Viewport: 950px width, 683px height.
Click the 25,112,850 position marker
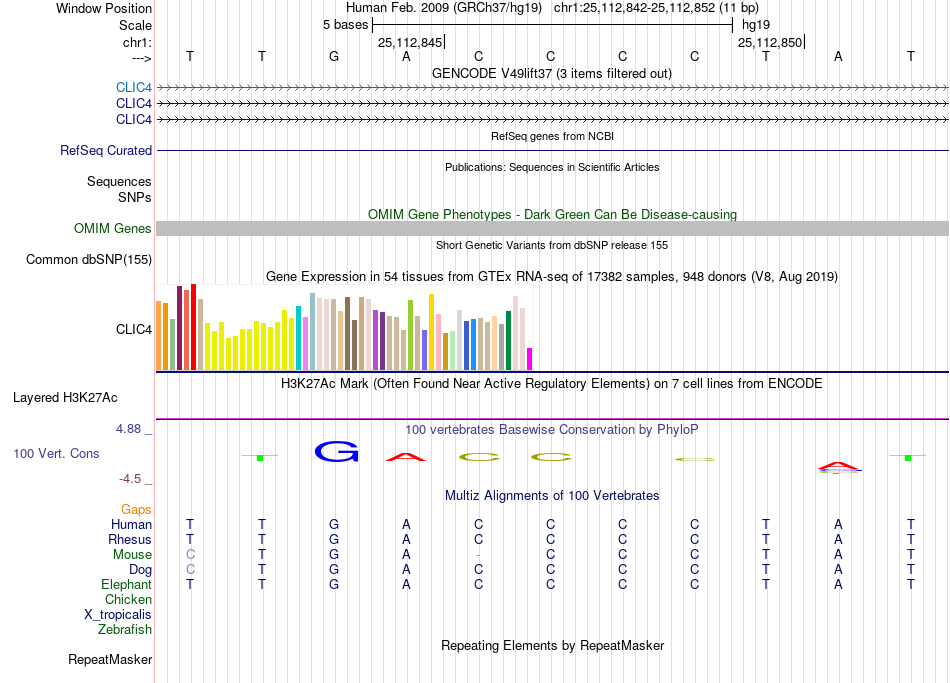pos(771,42)
